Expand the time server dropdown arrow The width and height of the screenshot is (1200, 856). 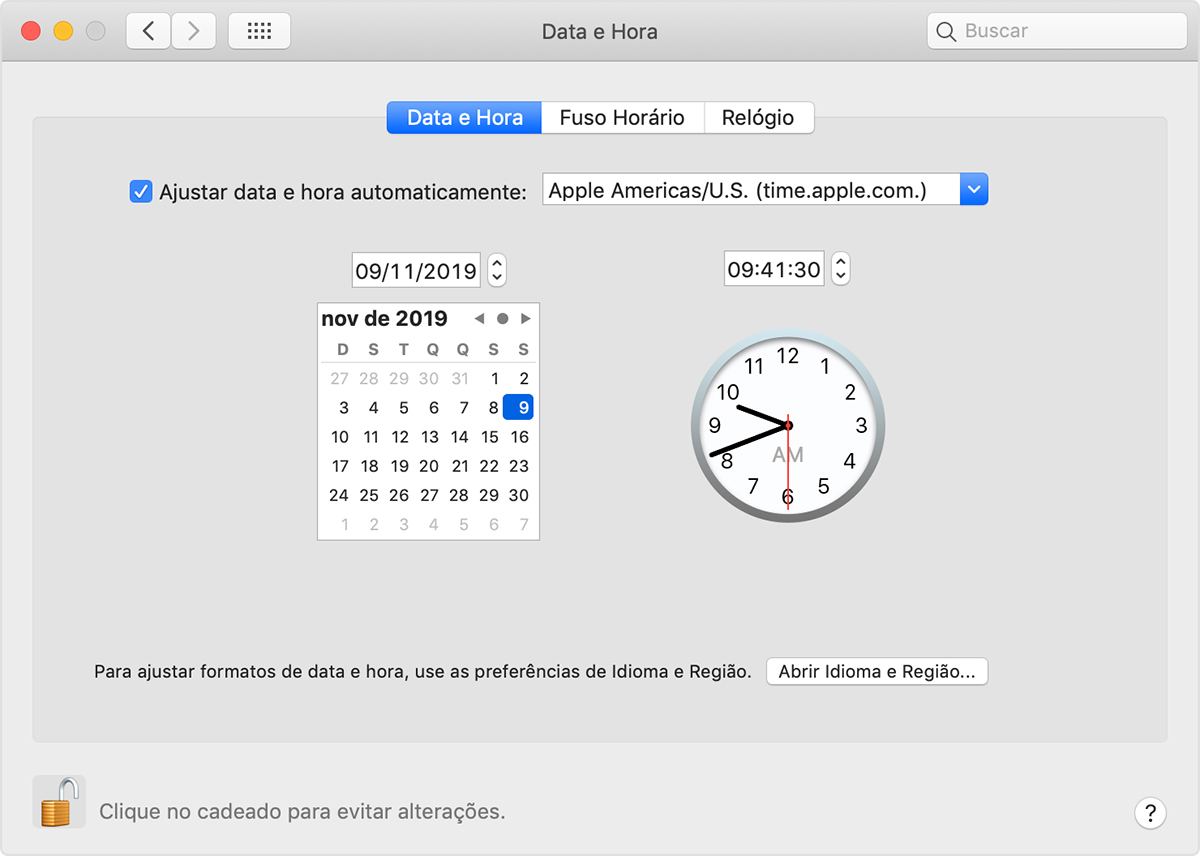pos(973,189)
